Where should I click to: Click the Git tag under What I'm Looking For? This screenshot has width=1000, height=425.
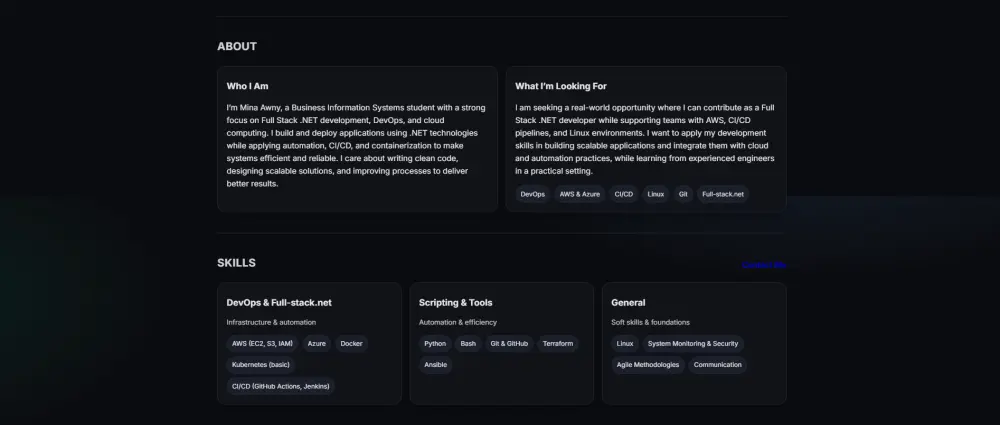[x=683, y=194]
